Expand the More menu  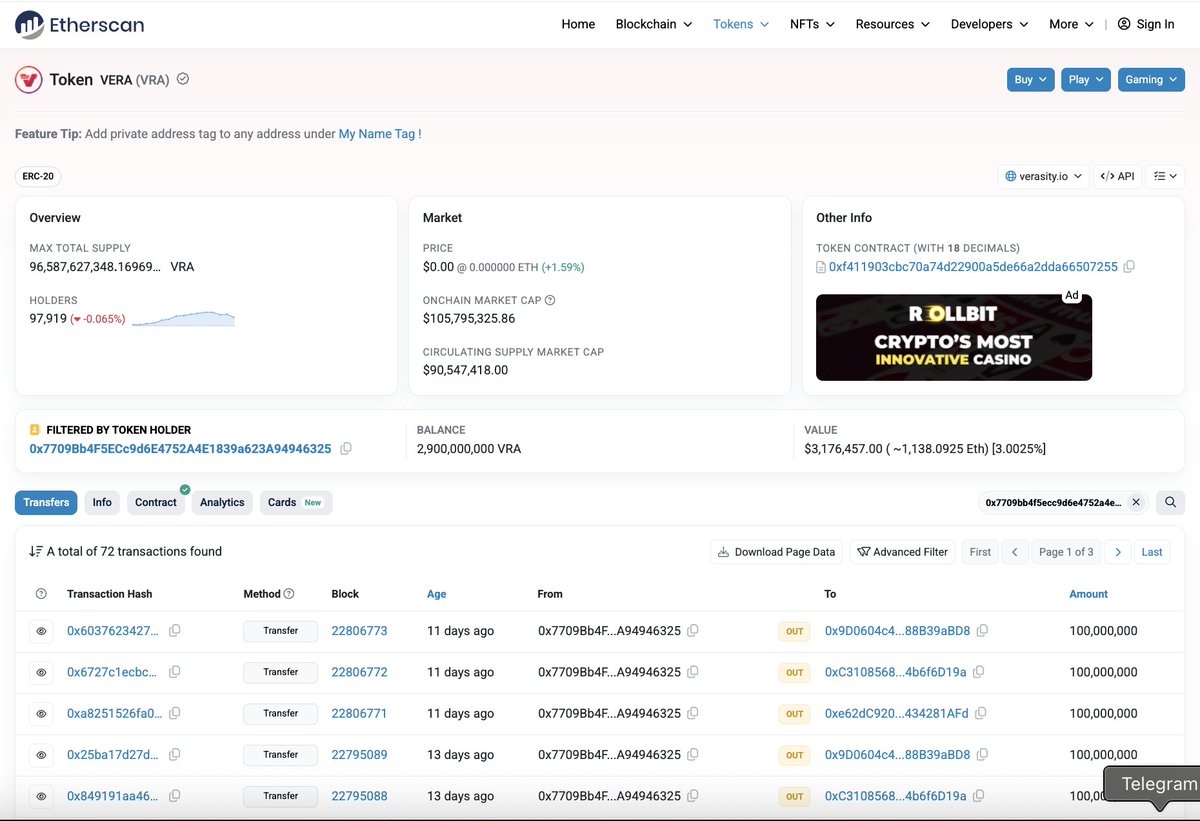(1071, 24)
